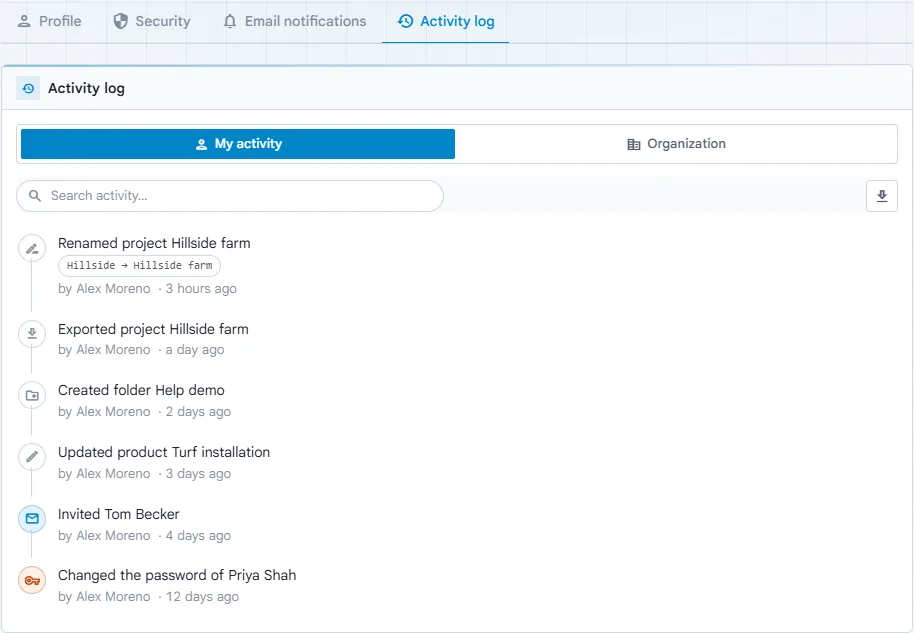Click the Activity log header history icon

coord(28,89)
